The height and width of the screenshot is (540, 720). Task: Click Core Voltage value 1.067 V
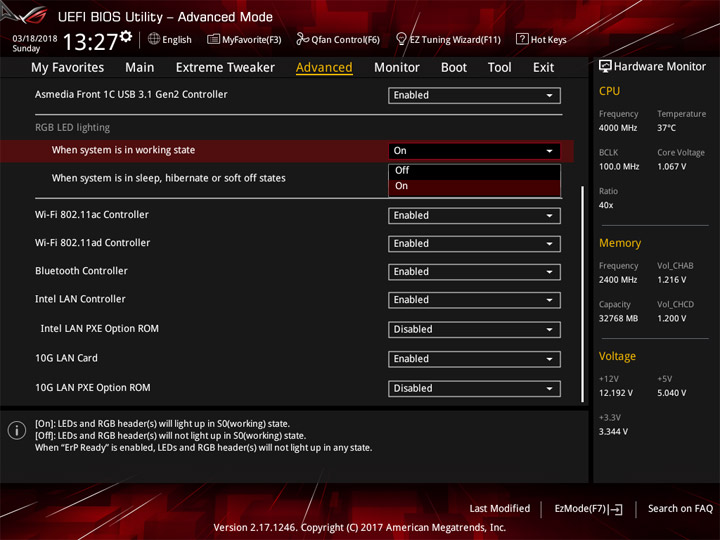[671, 167]
